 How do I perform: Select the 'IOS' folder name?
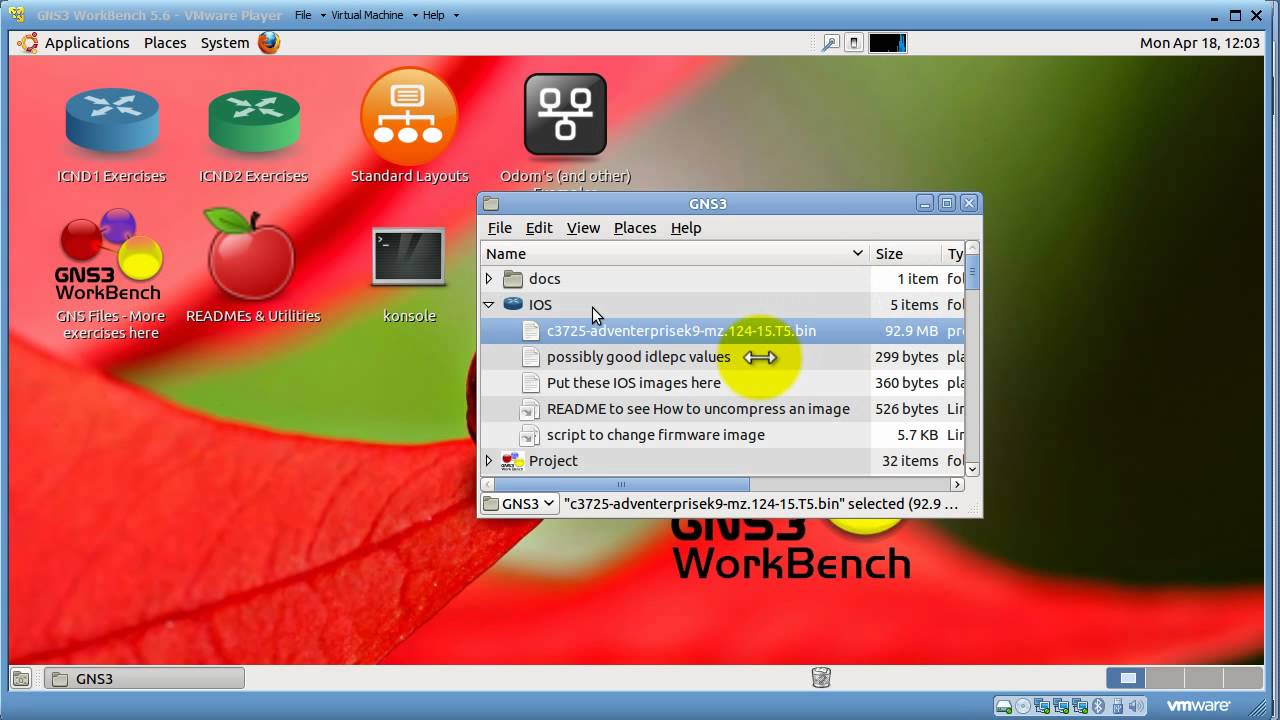click(x=540, y=305)
